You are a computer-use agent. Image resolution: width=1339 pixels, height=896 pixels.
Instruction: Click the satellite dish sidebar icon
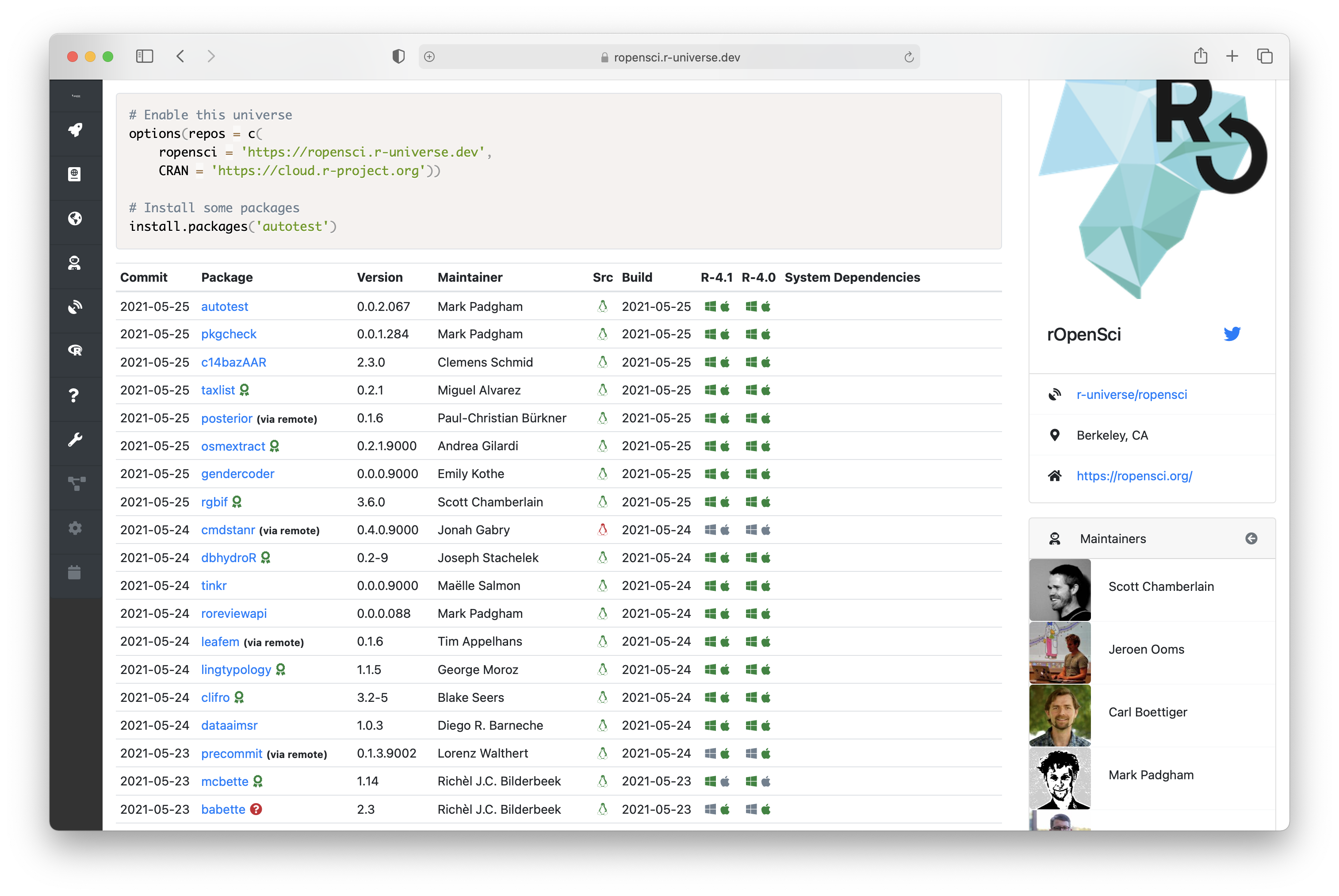75,307
